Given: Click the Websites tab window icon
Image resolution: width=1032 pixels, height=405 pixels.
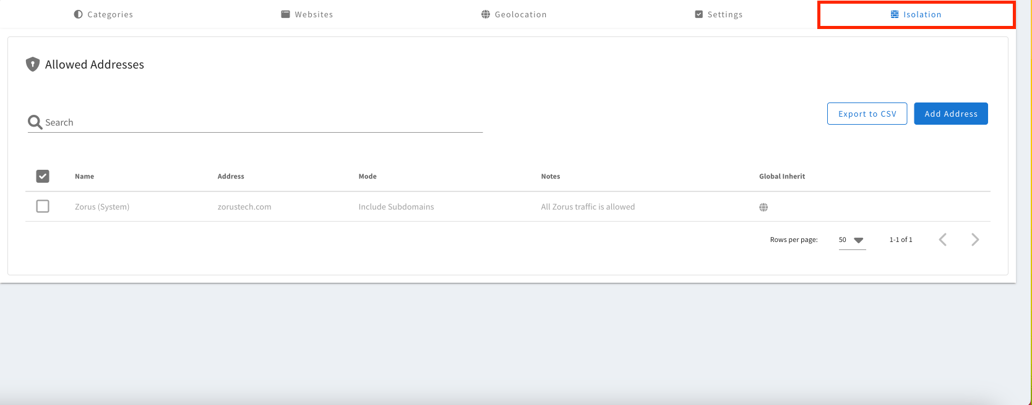Looking at the screenshot, I should 285,15.
